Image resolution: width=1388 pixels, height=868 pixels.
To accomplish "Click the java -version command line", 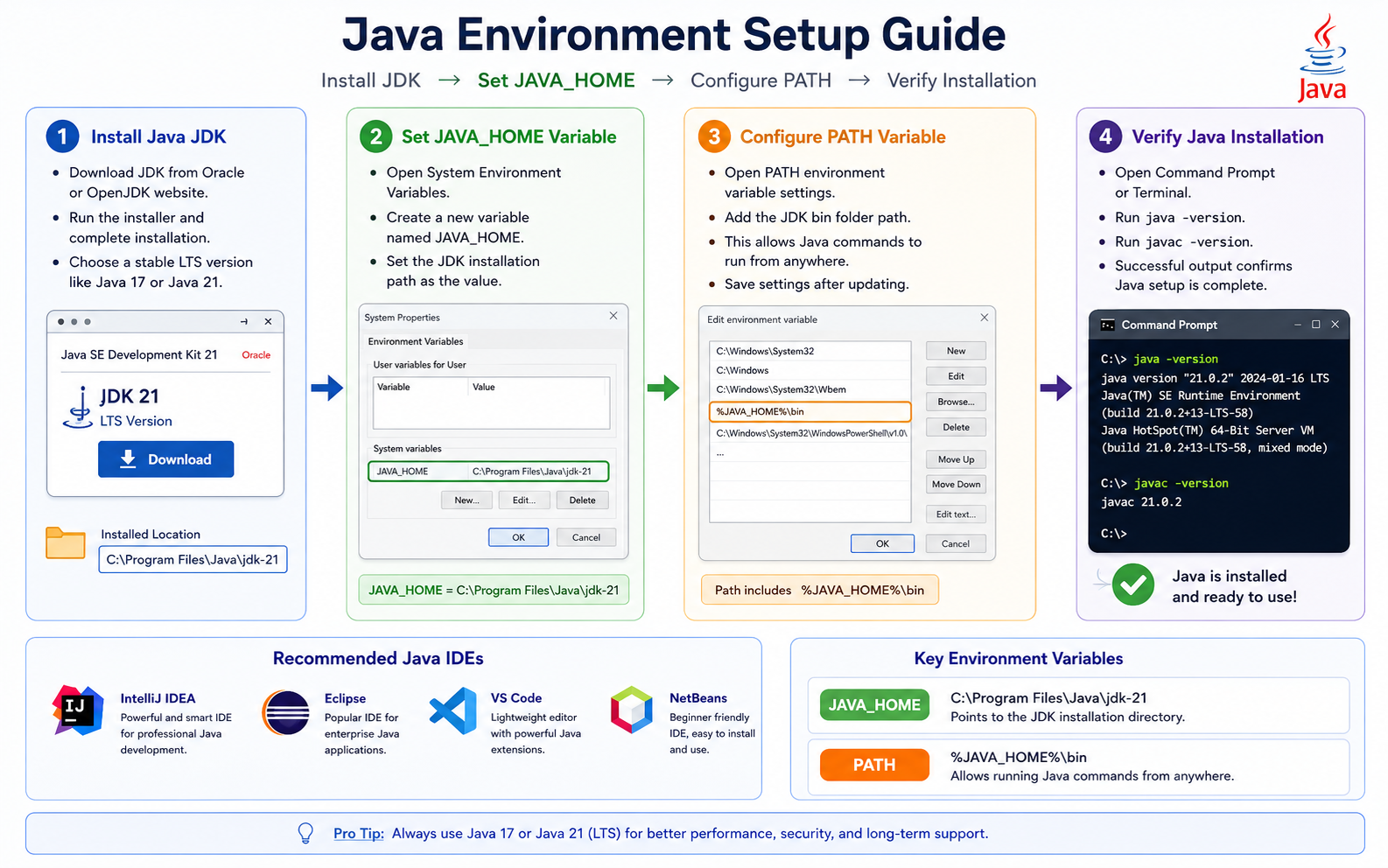I will tap(1160, 359).
